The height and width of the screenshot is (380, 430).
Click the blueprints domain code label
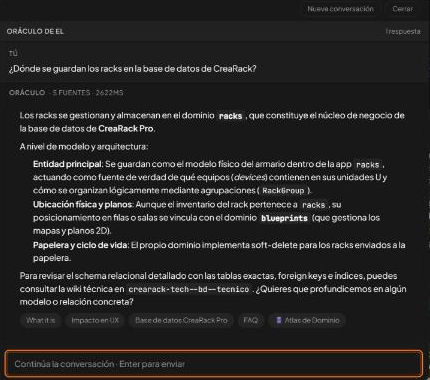[284, 218]
